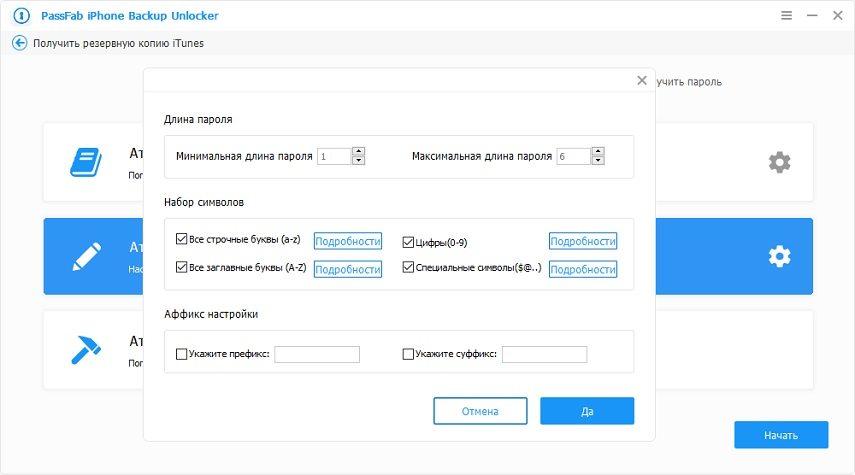Close the password settings dialog
The image size is (855, 475).
tap(642, 81)
